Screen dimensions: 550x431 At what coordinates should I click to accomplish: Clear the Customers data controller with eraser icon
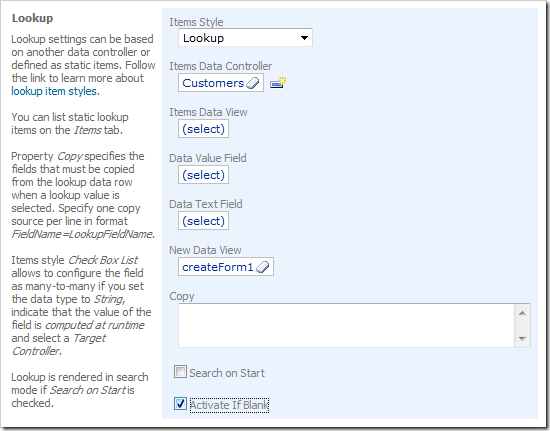click(x=253, y=83)
